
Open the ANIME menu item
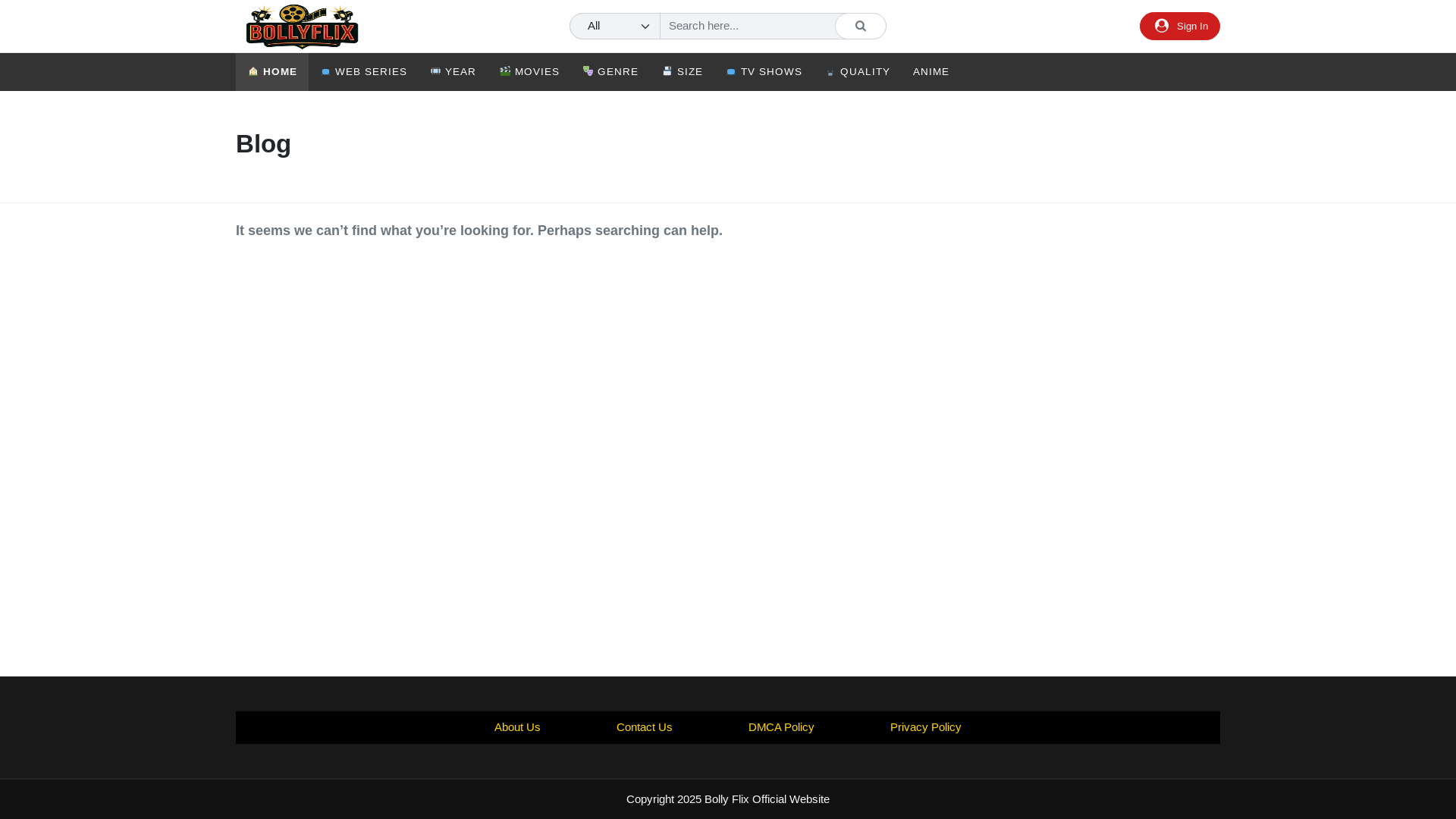coord(930,72)
